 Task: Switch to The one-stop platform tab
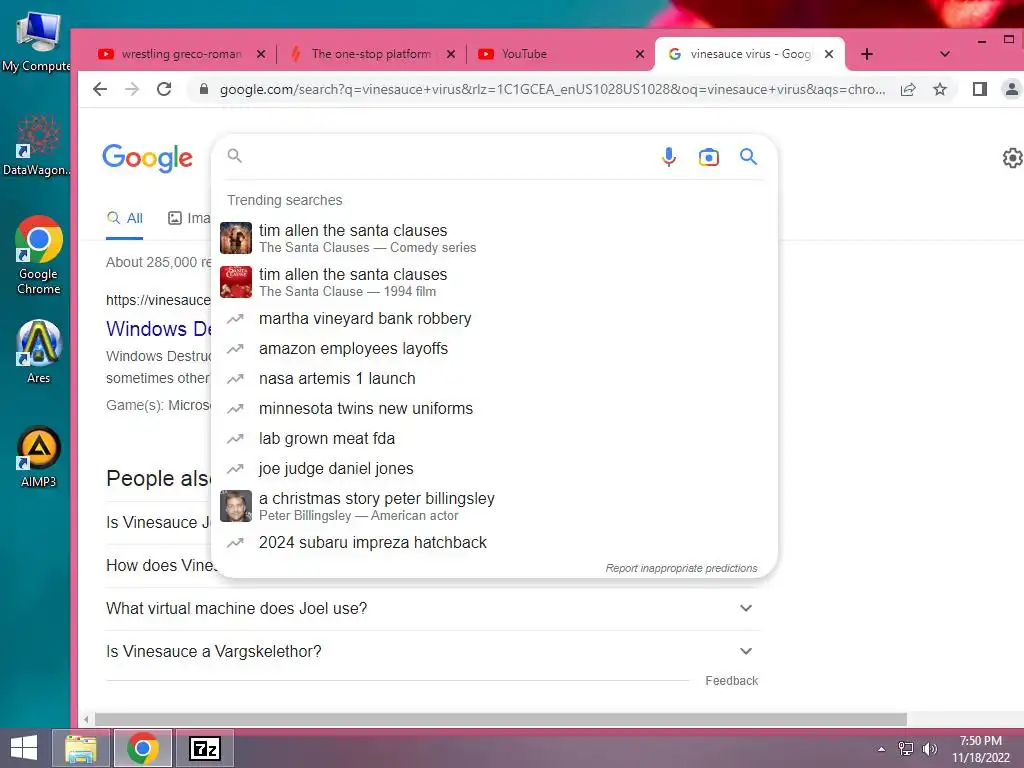(x=370, y=54)
